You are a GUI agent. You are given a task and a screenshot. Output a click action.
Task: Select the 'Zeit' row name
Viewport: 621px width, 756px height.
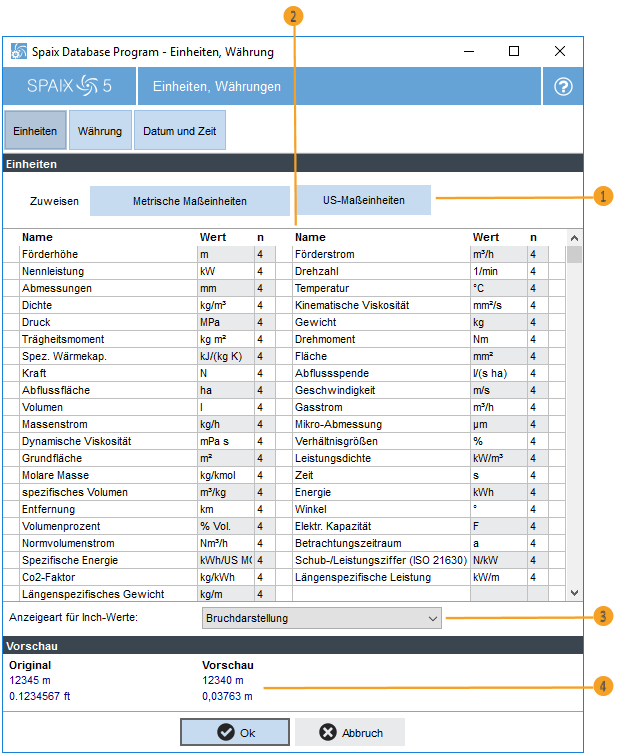pyautogui.click(x=304, y=475)
